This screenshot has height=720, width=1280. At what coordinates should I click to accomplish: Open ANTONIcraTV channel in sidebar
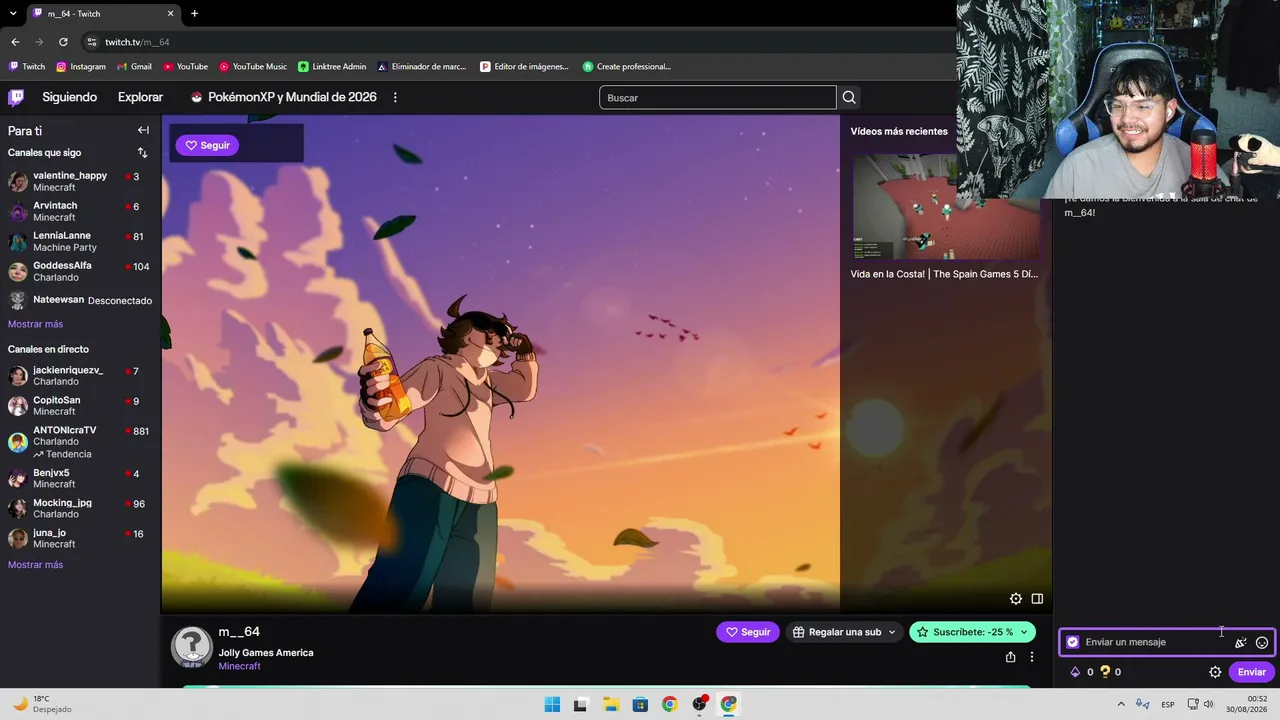tap(80, 442)
